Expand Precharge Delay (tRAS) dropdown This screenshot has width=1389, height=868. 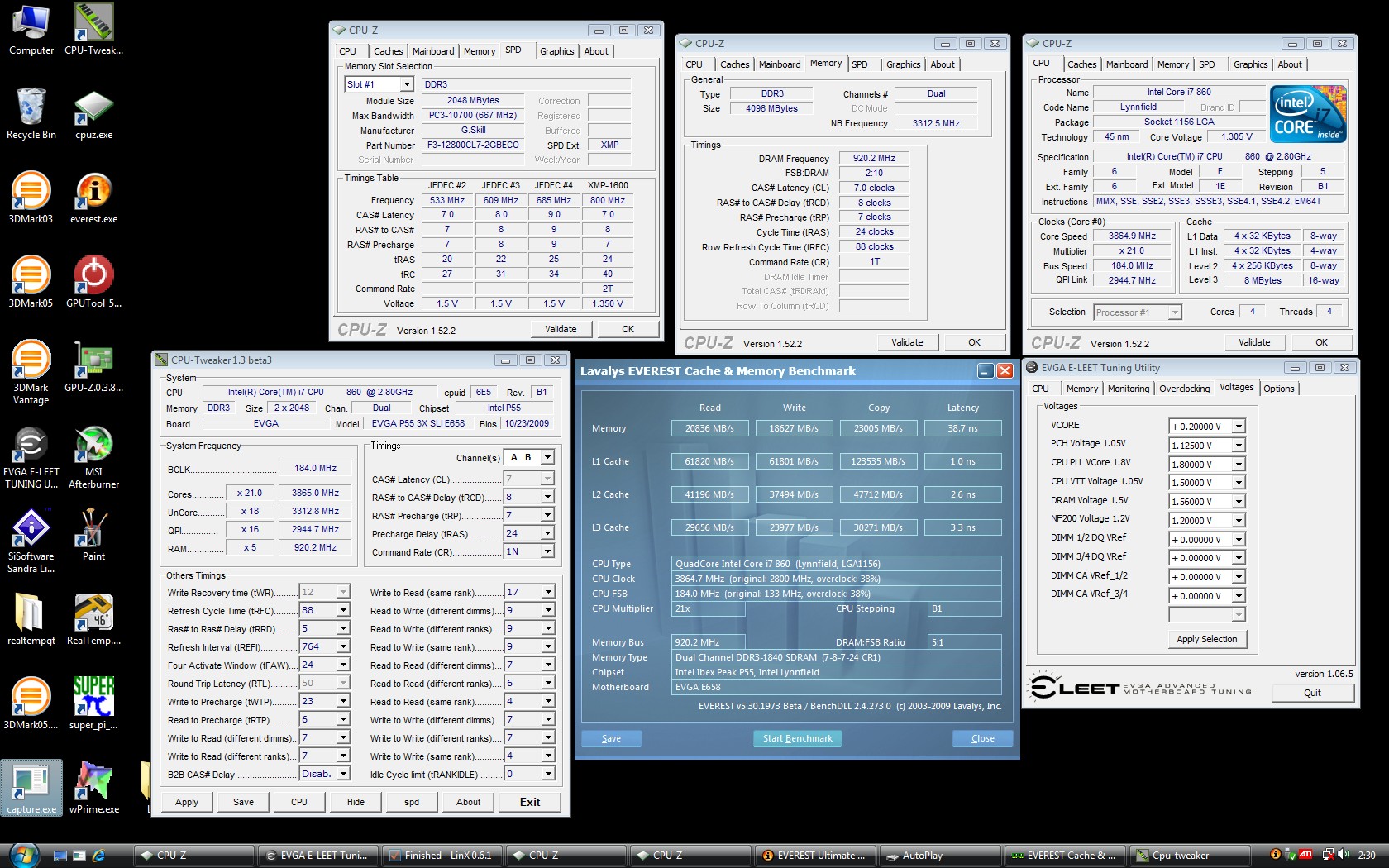click(x=547, y=533)
